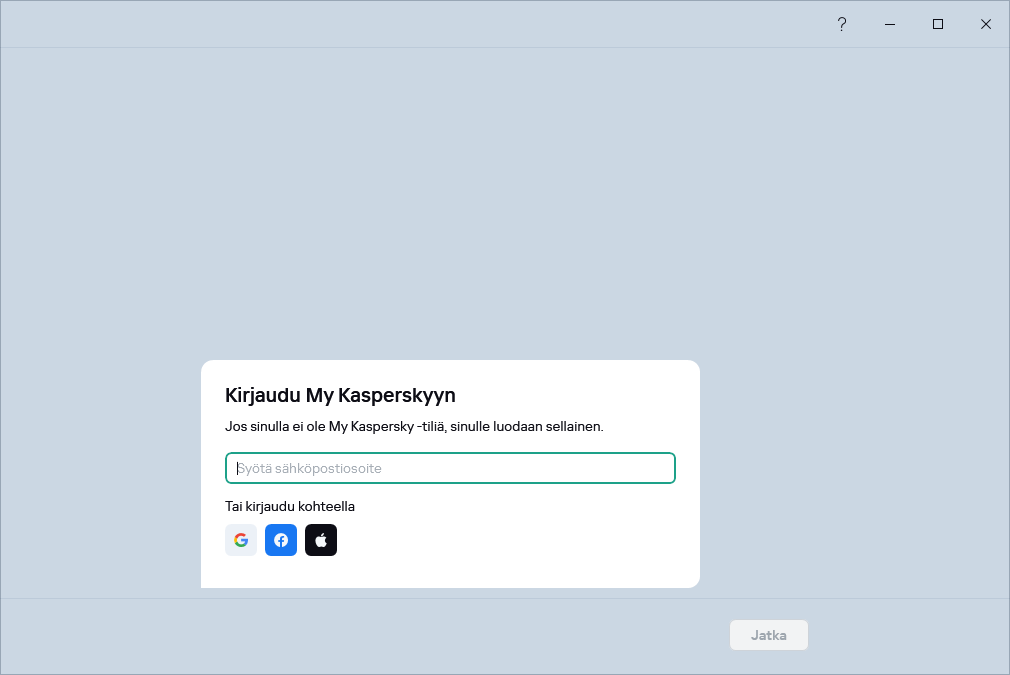Authenticate with Facebook from the icon row

281,540
